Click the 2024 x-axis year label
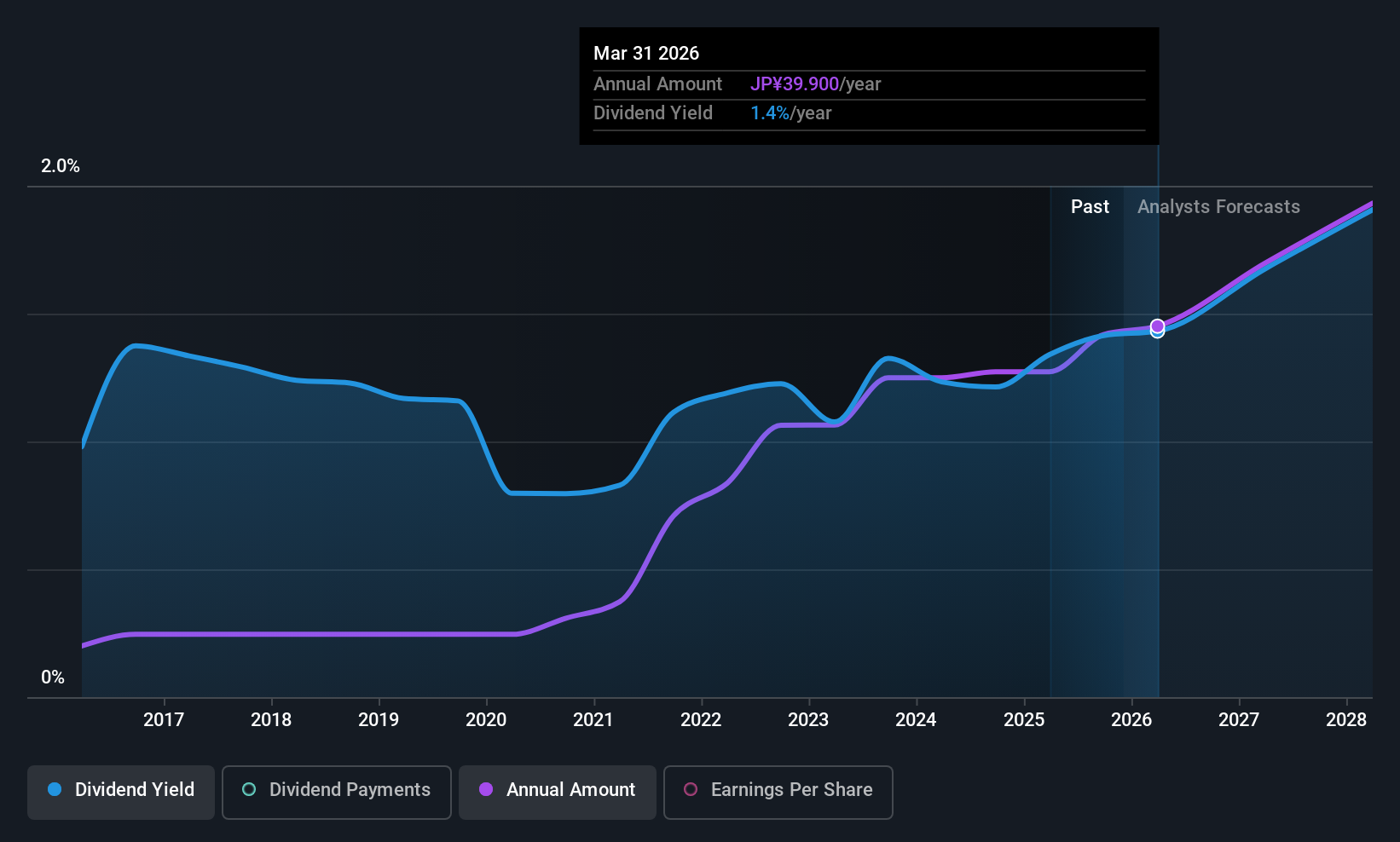The height and width of the screenshot is (842, 1400). [916, 720]
